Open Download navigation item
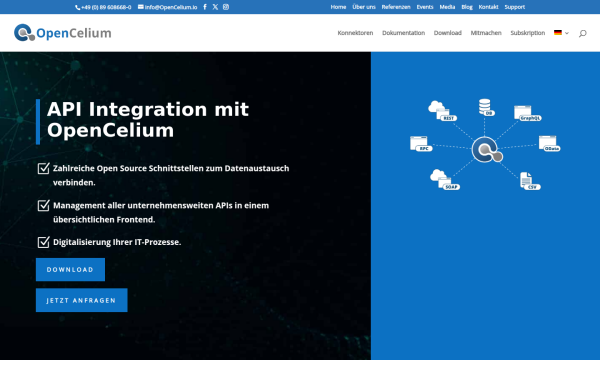The width and height of the screenshot is (600, 375). pos(448,33)
